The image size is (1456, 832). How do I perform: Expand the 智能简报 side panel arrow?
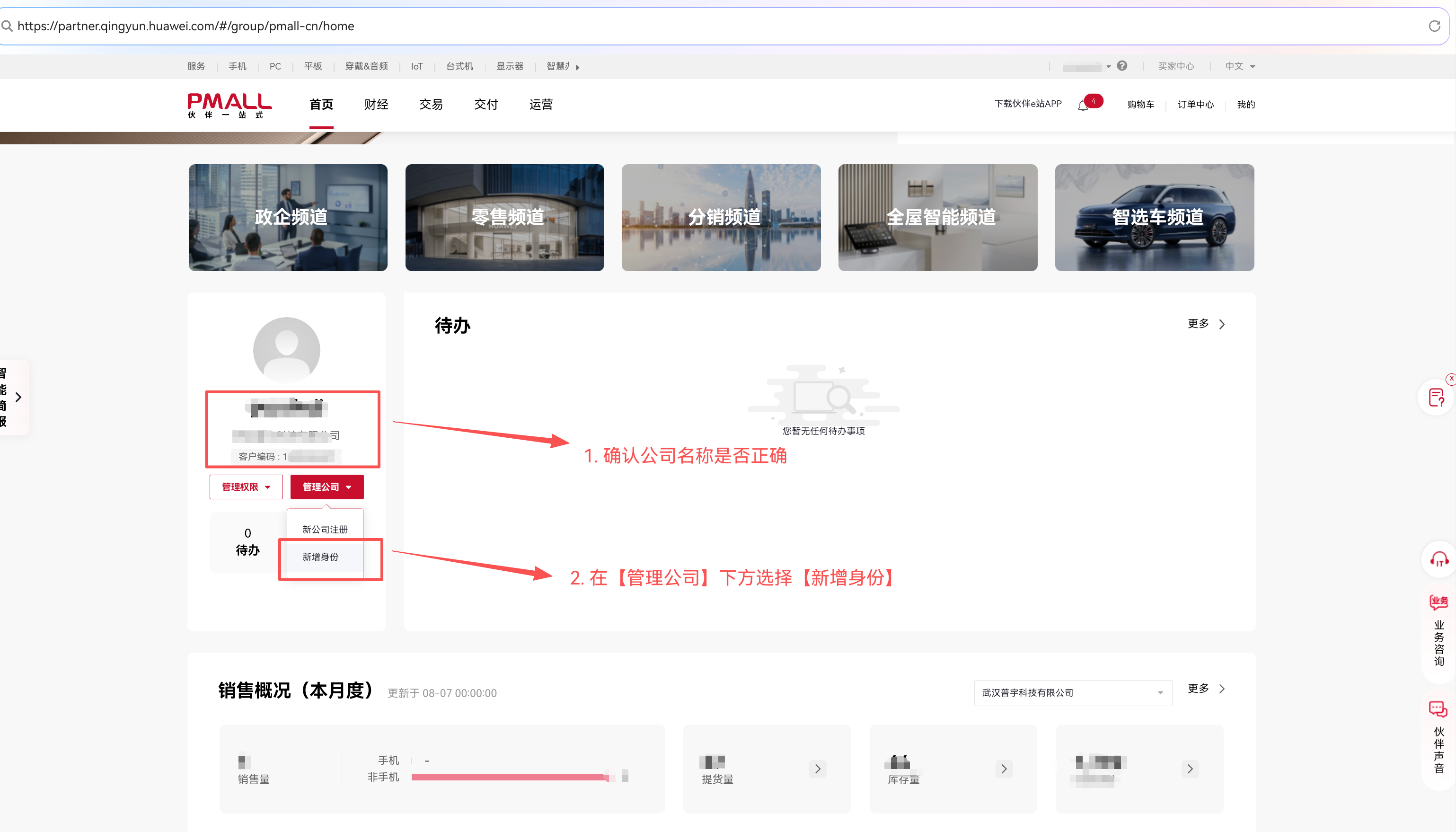tap(18, 397)
